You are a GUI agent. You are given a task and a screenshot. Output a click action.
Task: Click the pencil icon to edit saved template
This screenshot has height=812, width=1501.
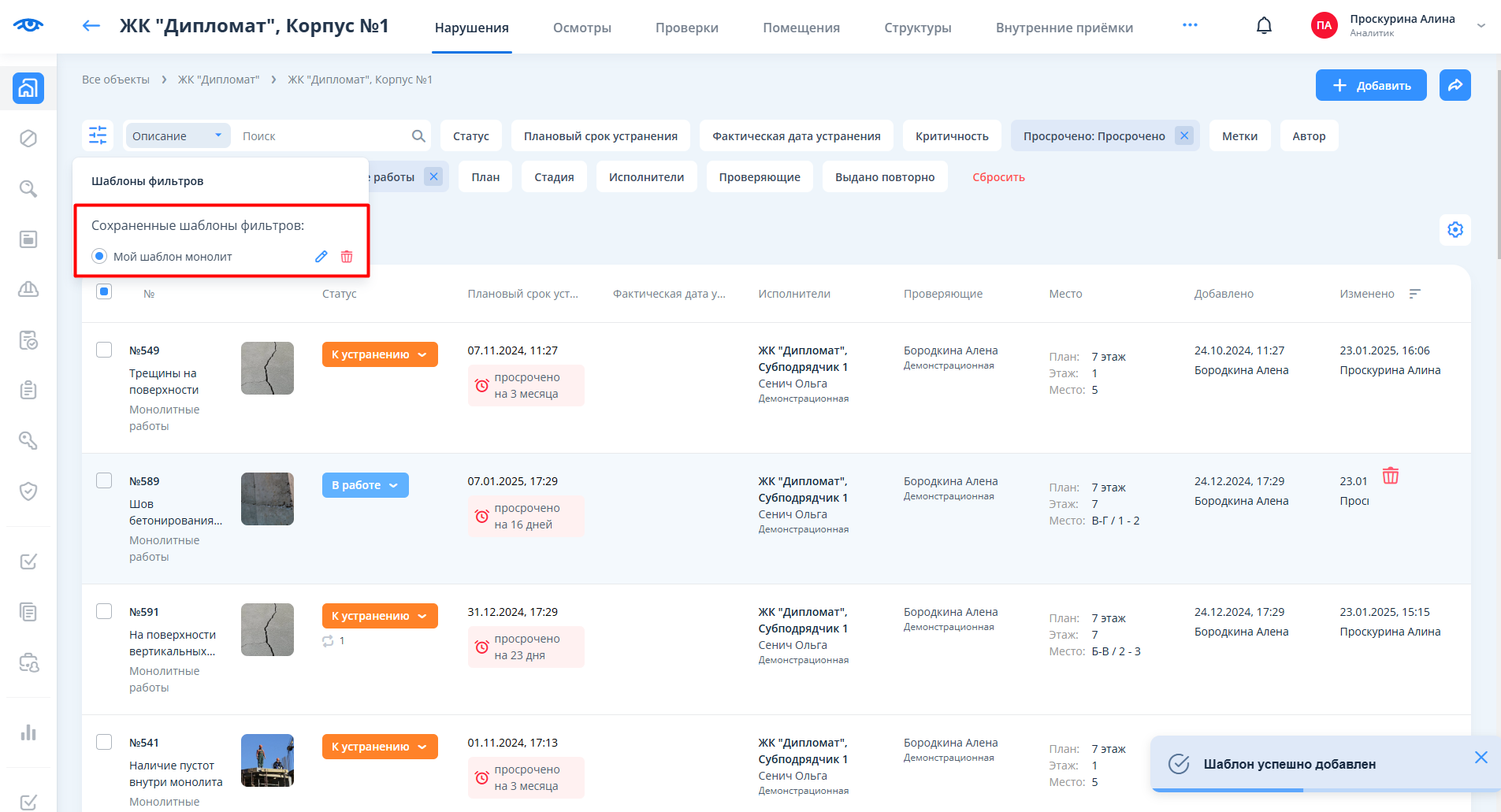pyautogui.click(x=321, y=257)
